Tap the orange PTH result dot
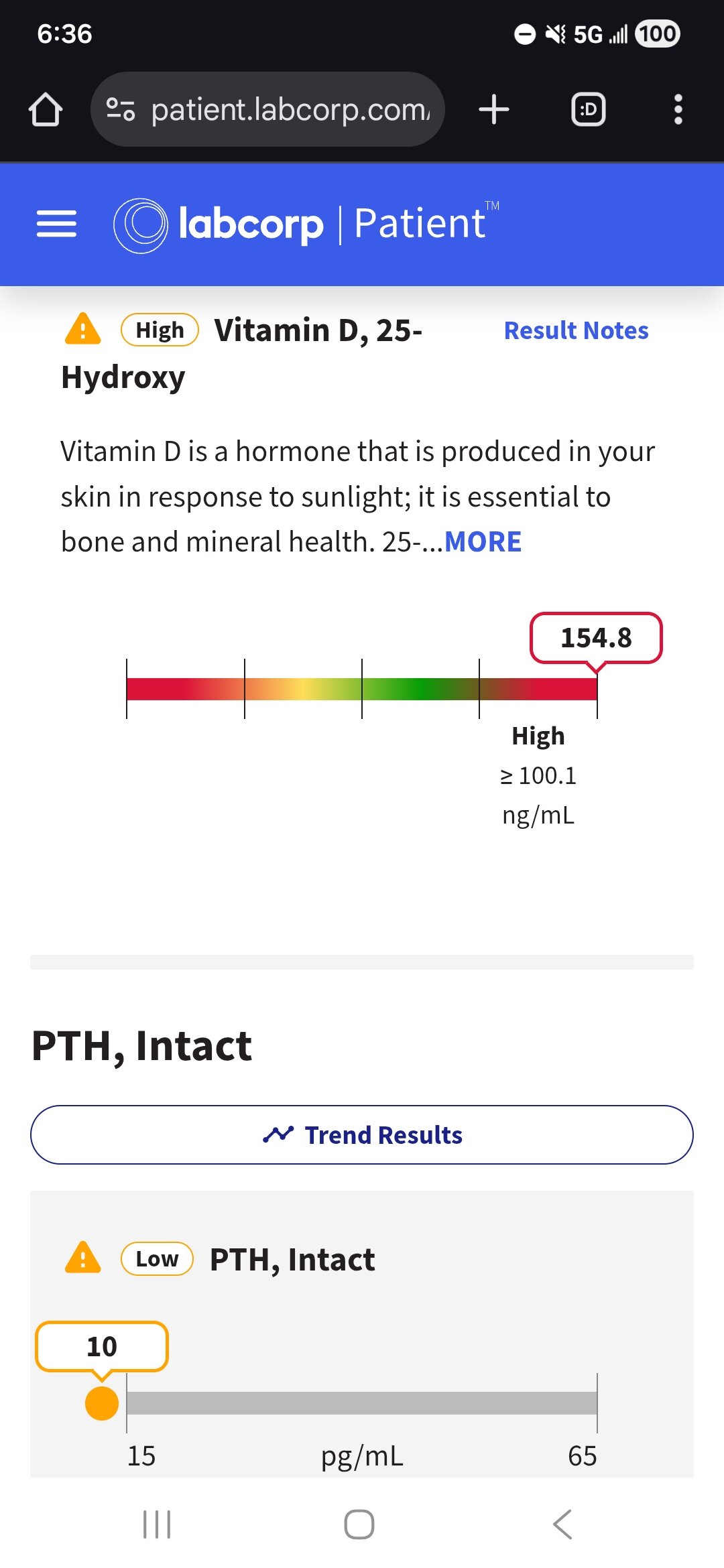The width and height of the screenshot is (724, 1568). pos(102,1402)
